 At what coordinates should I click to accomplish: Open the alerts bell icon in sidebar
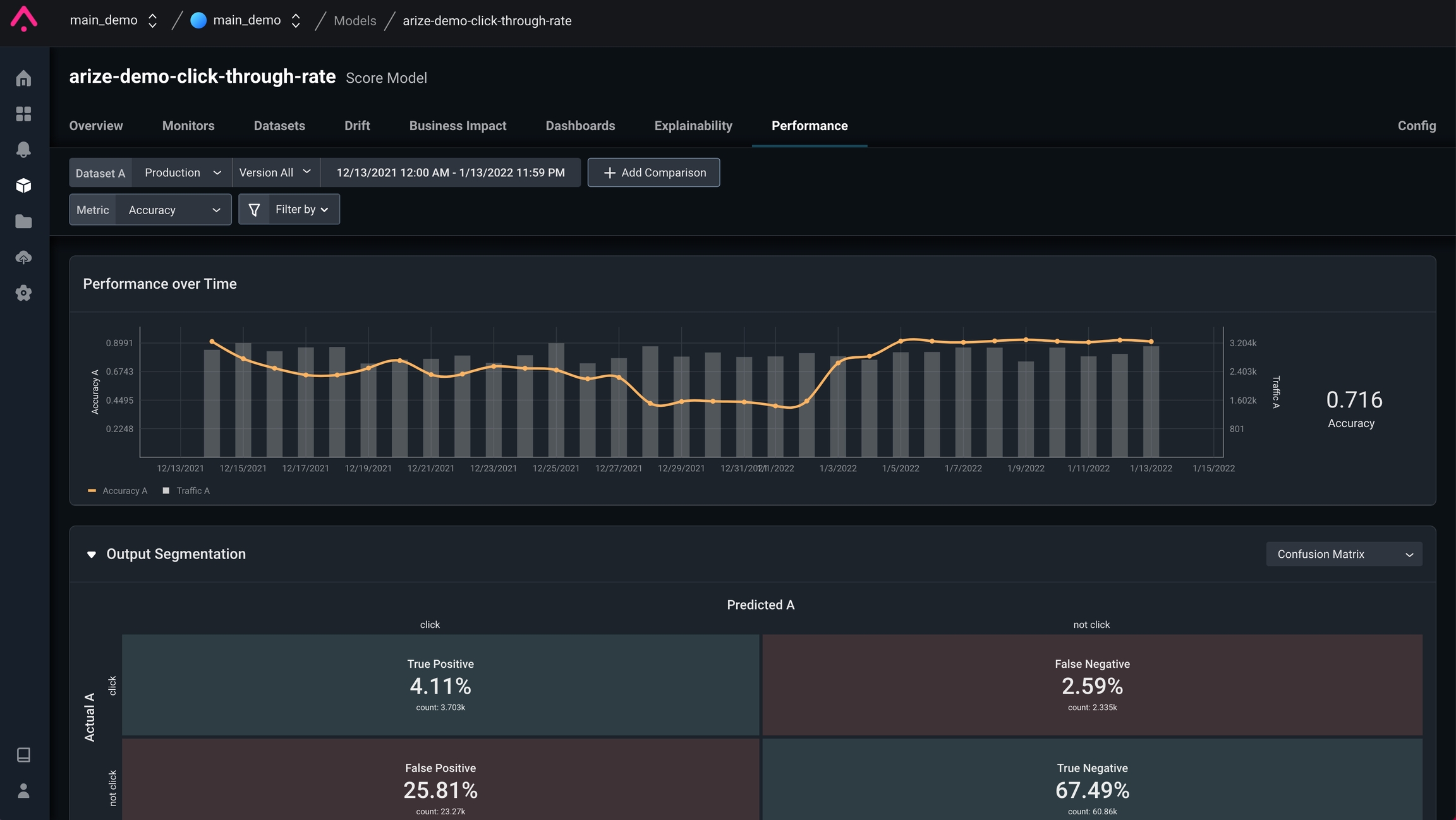pyautogui.click(x=23, y=150)
